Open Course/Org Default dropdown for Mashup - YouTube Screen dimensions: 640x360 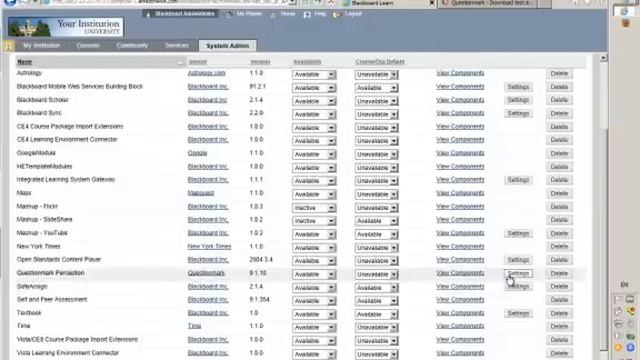coord(376,234)
